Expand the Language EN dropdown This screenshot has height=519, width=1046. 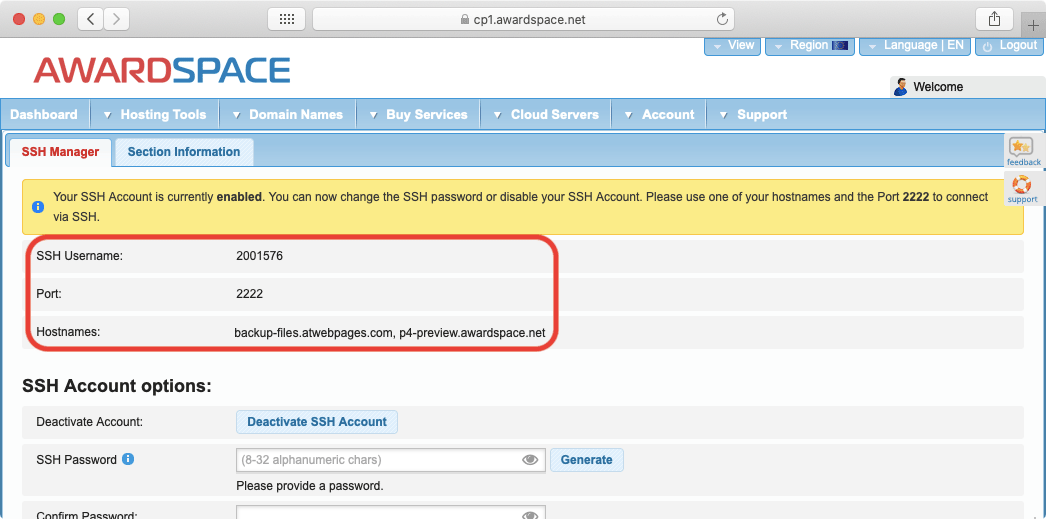pos(915,46)
